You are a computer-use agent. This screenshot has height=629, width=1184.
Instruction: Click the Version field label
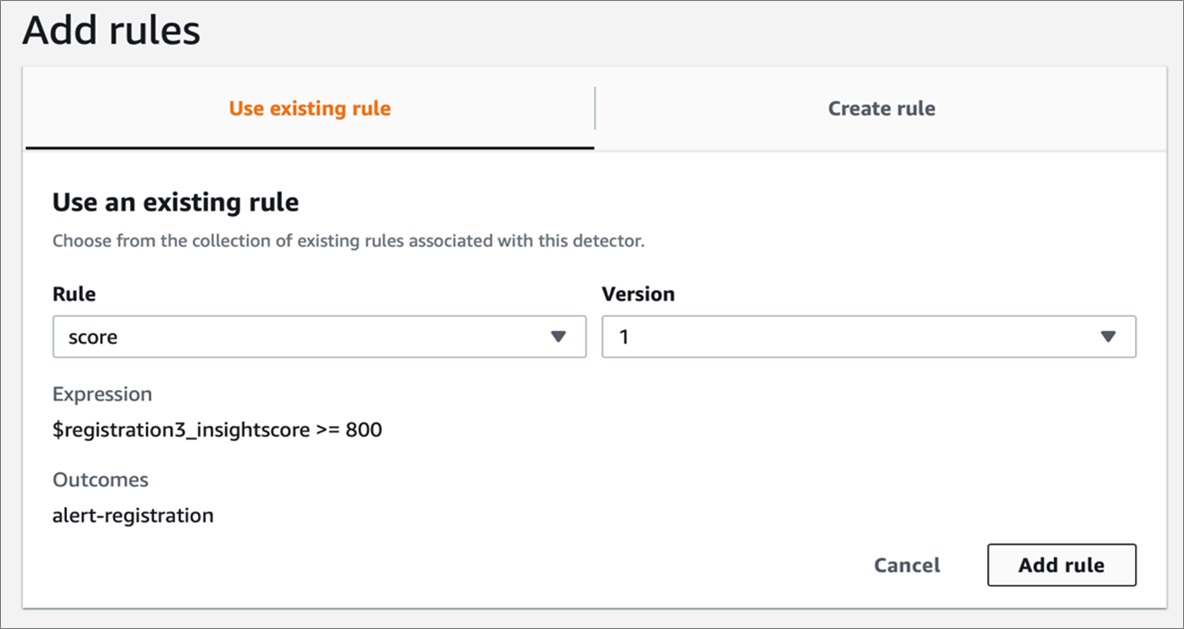click(638, 294)
